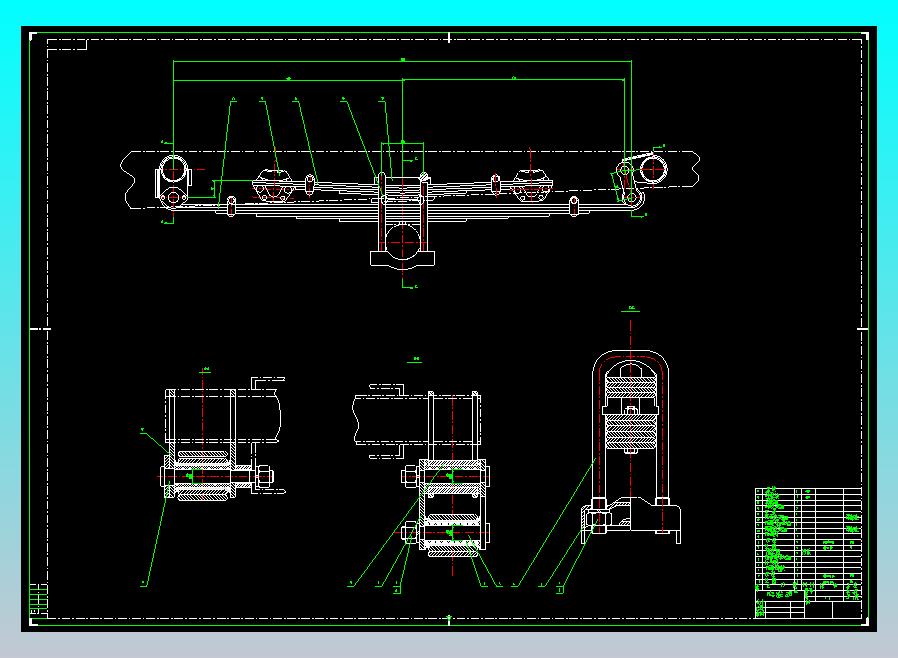Click the axle circle under the leaf spring center
898x658 pixels.
[x=403, y=242]
